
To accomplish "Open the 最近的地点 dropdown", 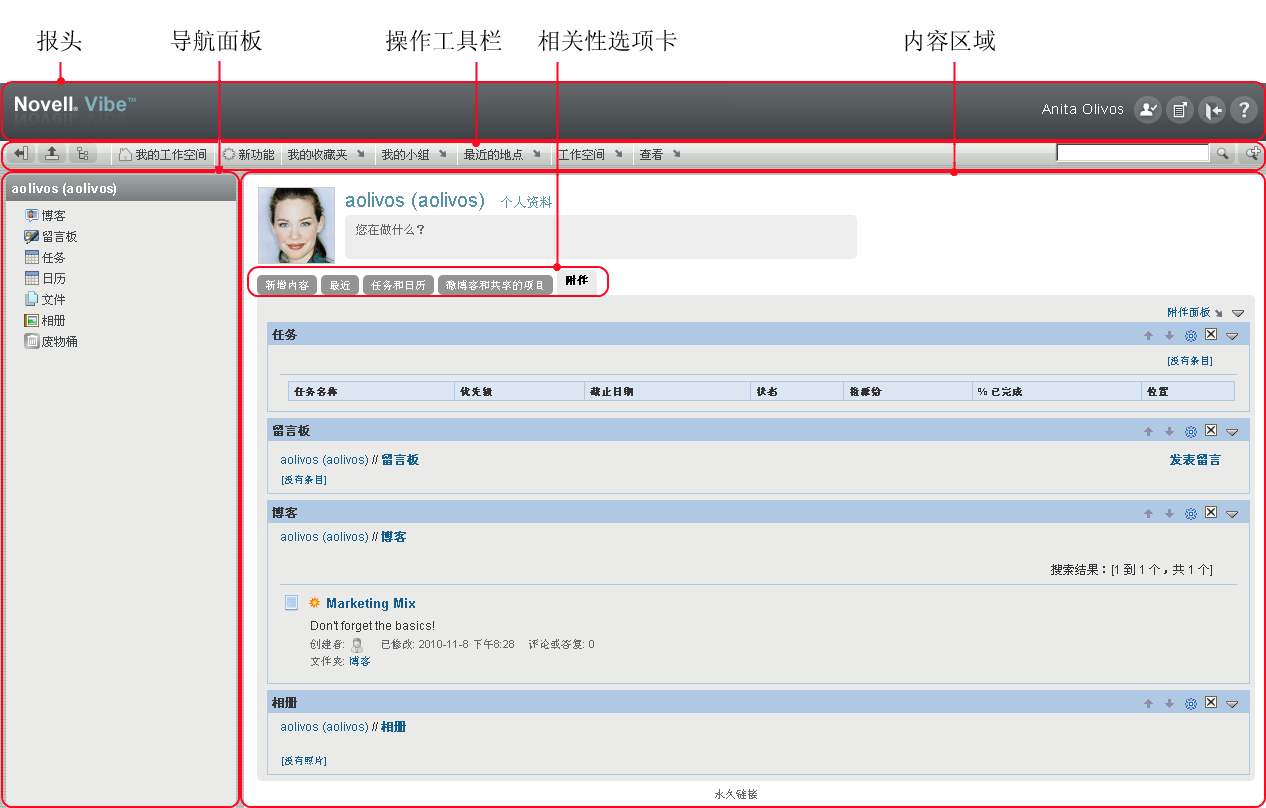I will (x=502, y=155).
